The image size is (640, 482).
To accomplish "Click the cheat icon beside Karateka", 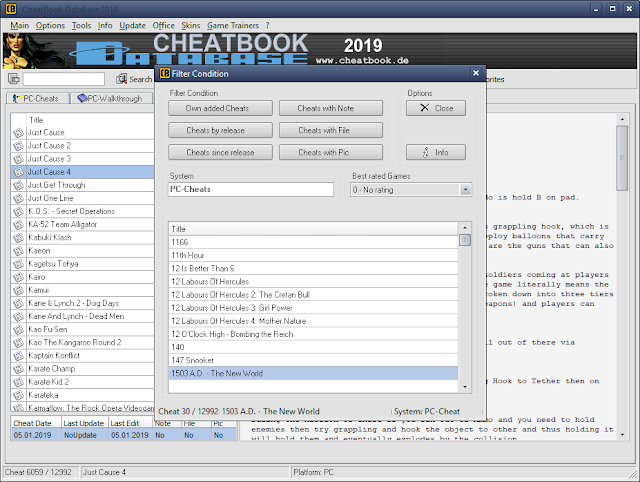I will [x=18, y=395].
